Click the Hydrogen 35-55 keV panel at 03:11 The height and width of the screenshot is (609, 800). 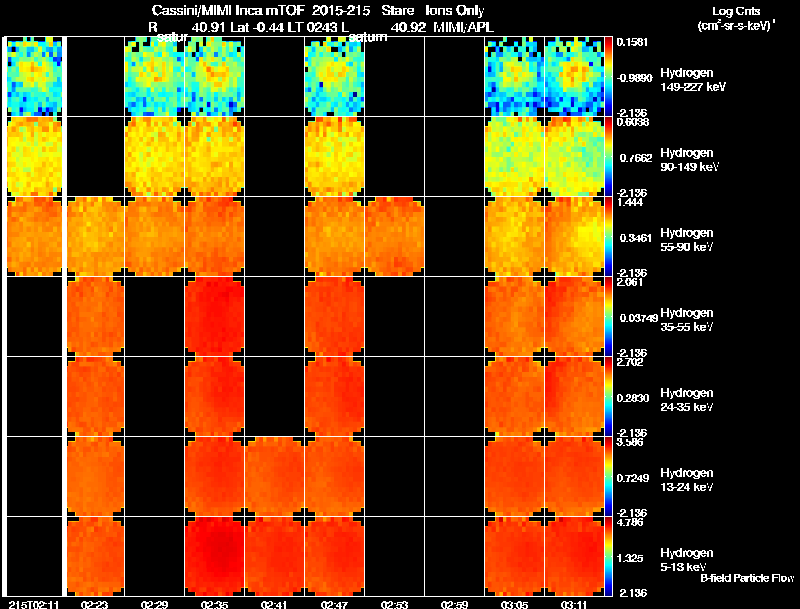tap(574, 317)
